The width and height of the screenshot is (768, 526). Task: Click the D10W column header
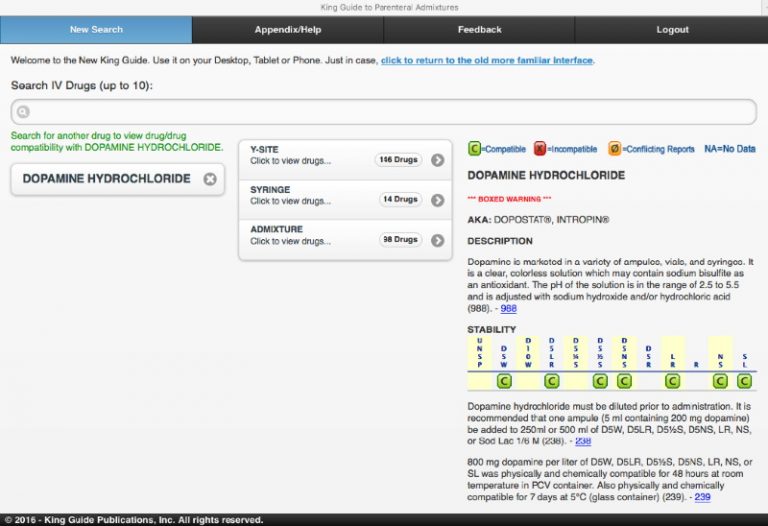(528, 353)
